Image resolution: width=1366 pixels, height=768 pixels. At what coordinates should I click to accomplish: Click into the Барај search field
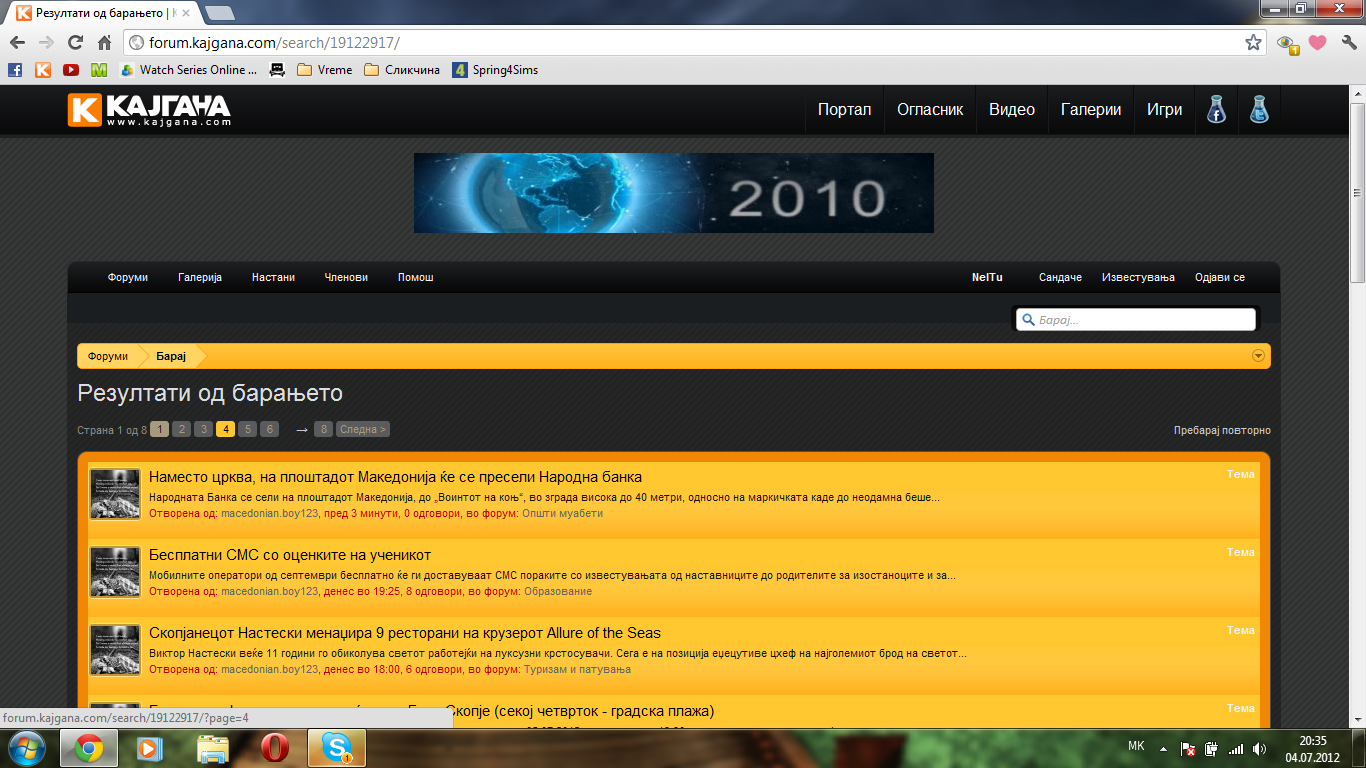click(x=1136, y=319)
